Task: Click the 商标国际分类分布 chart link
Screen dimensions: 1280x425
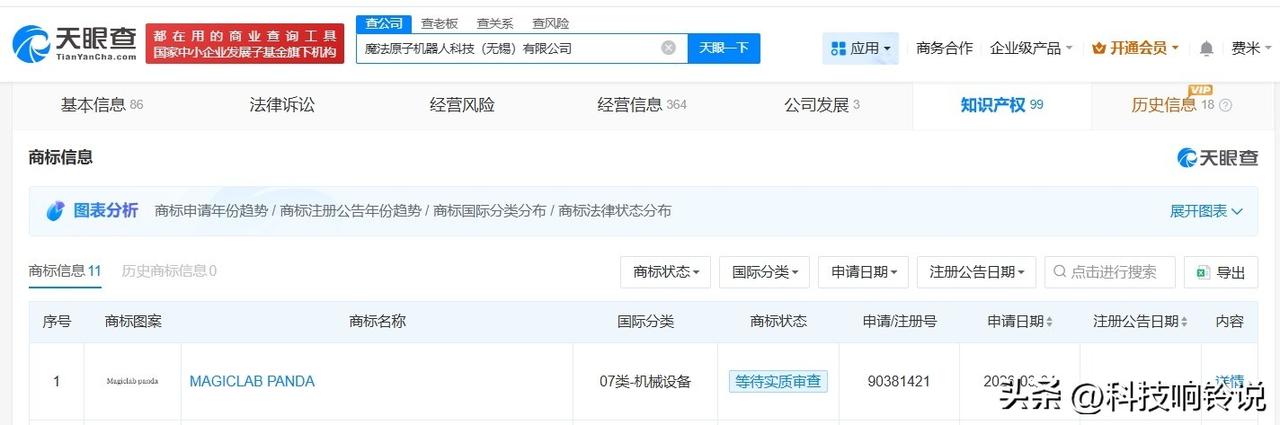Action: (x=489, y=211)
